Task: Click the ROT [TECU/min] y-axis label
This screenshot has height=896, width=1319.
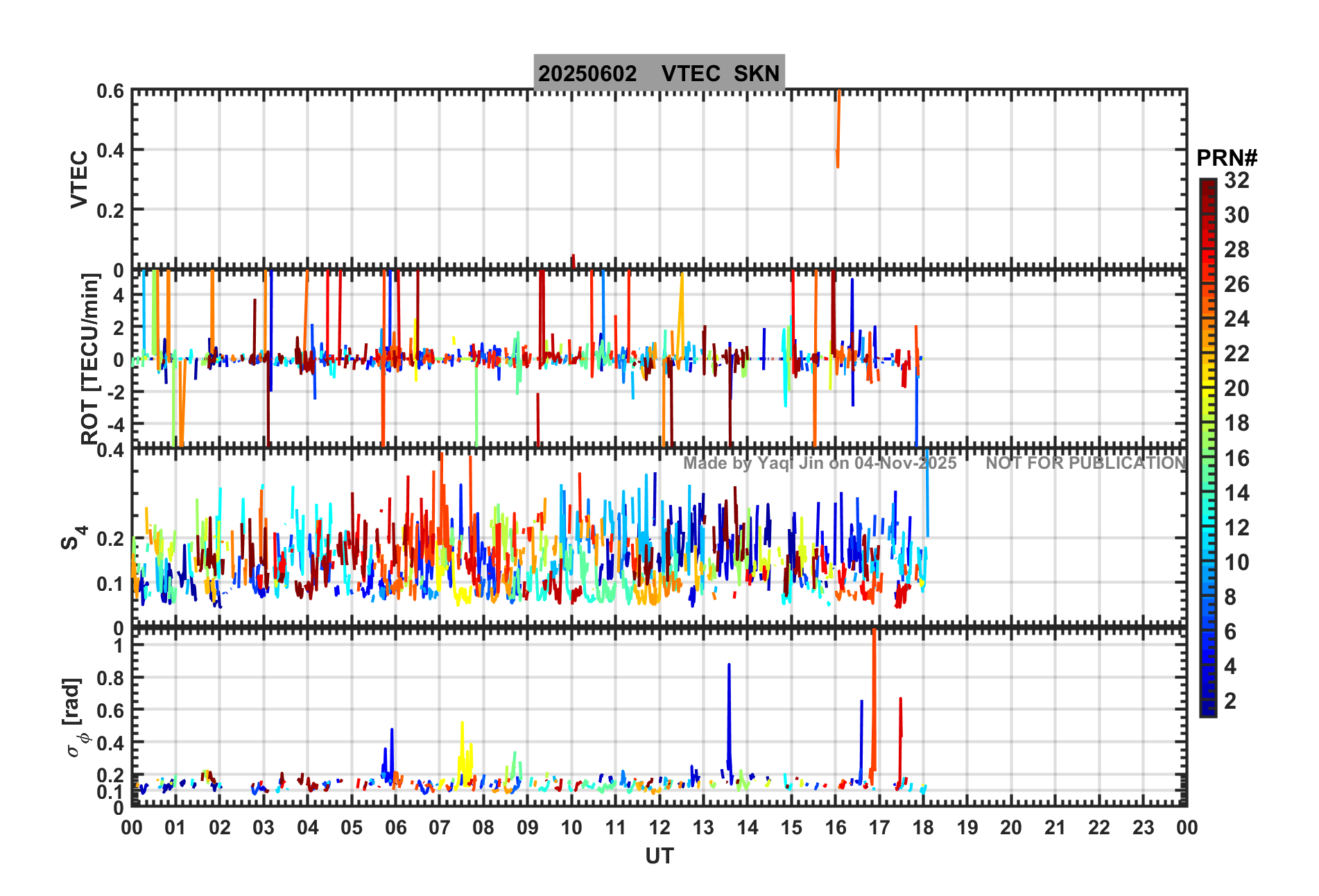Action: [89, 358]
